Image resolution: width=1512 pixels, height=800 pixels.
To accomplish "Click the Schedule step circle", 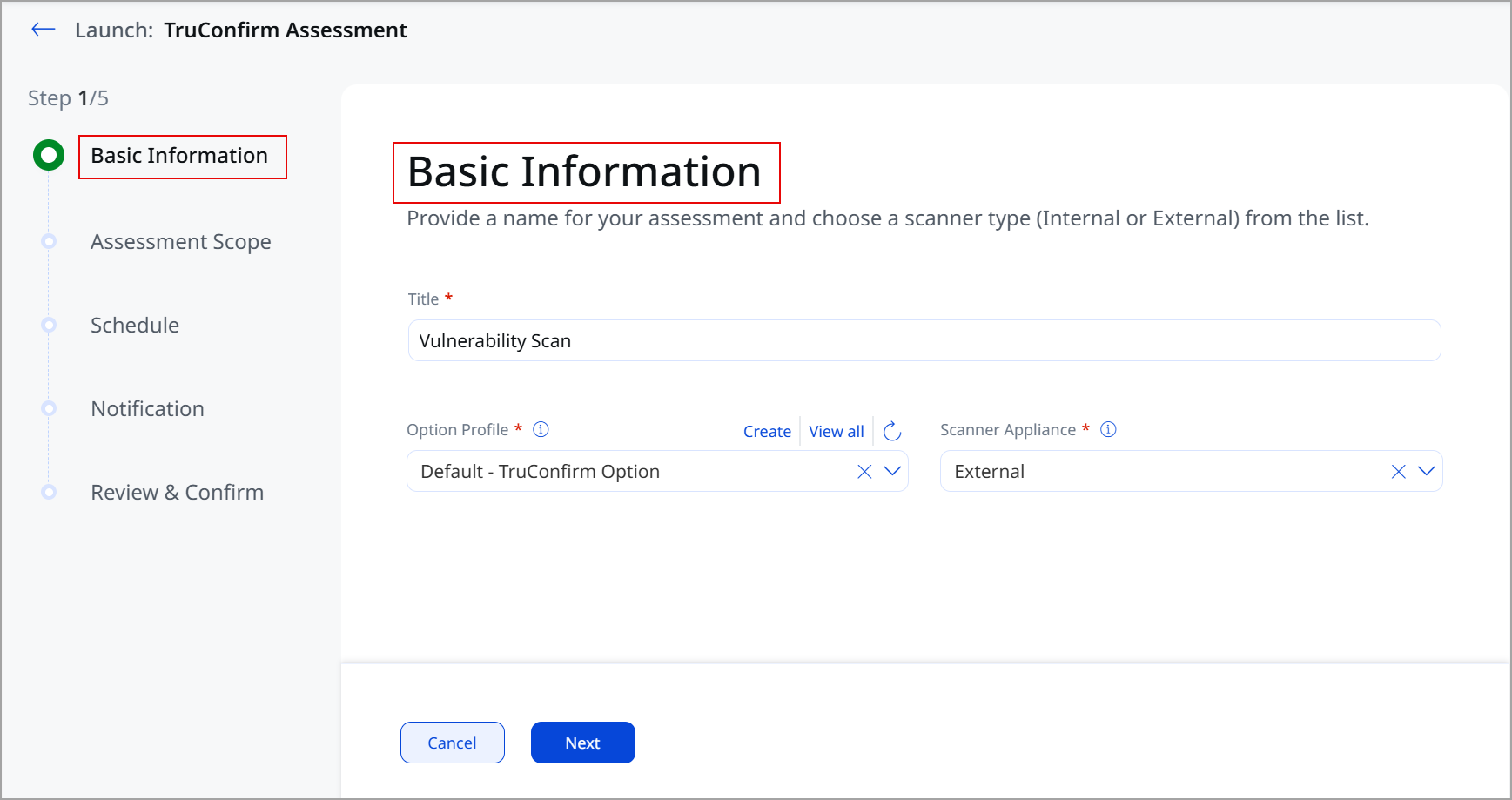I will 49,325.
